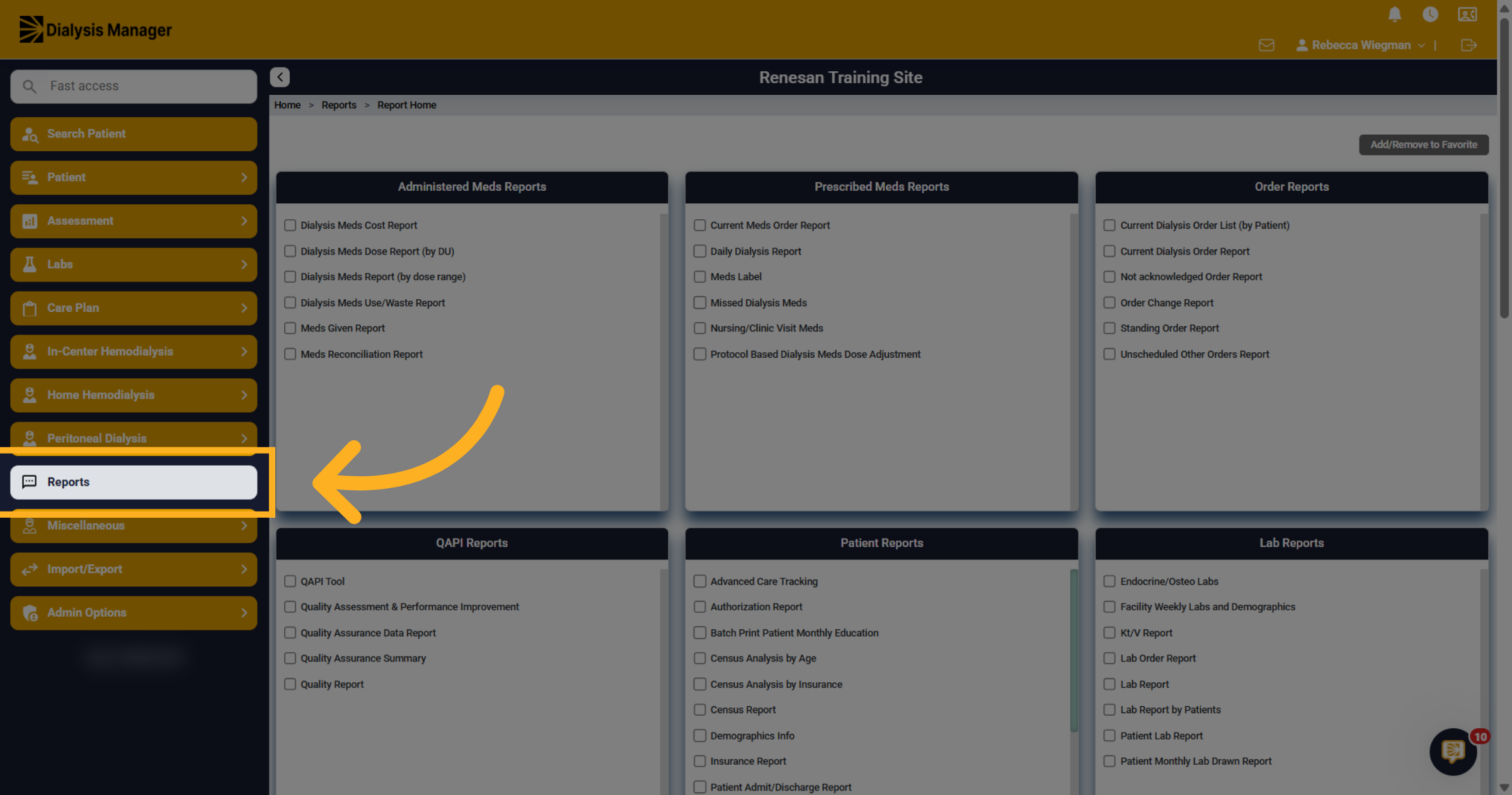Screen dimensions: 1512x795
Task: Click the Reports breadcrumb link
Action: pos(339,105)
